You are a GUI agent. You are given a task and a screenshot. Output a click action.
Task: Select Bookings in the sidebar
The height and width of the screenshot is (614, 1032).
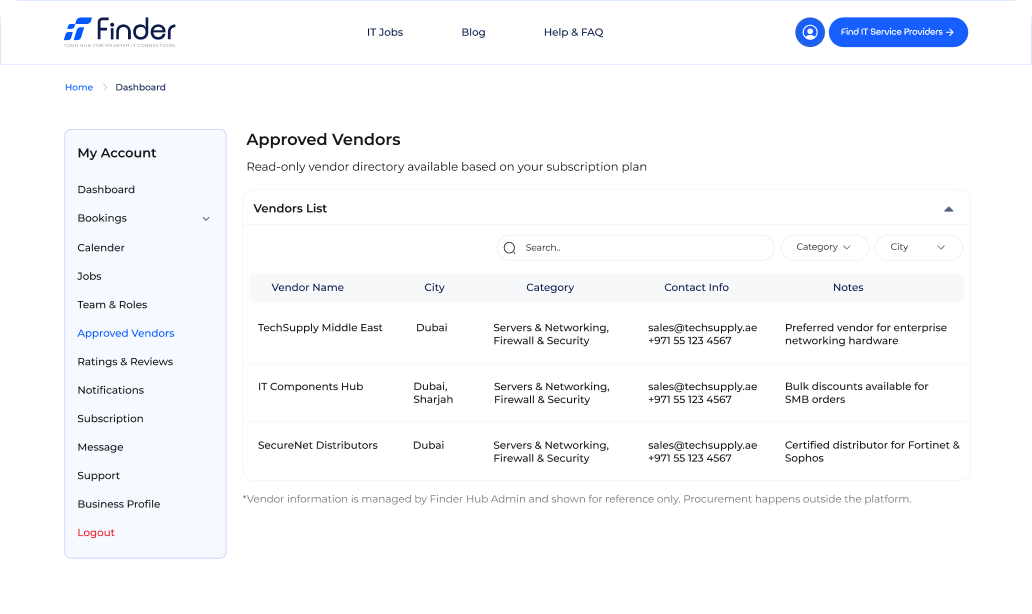coord(102,218)
